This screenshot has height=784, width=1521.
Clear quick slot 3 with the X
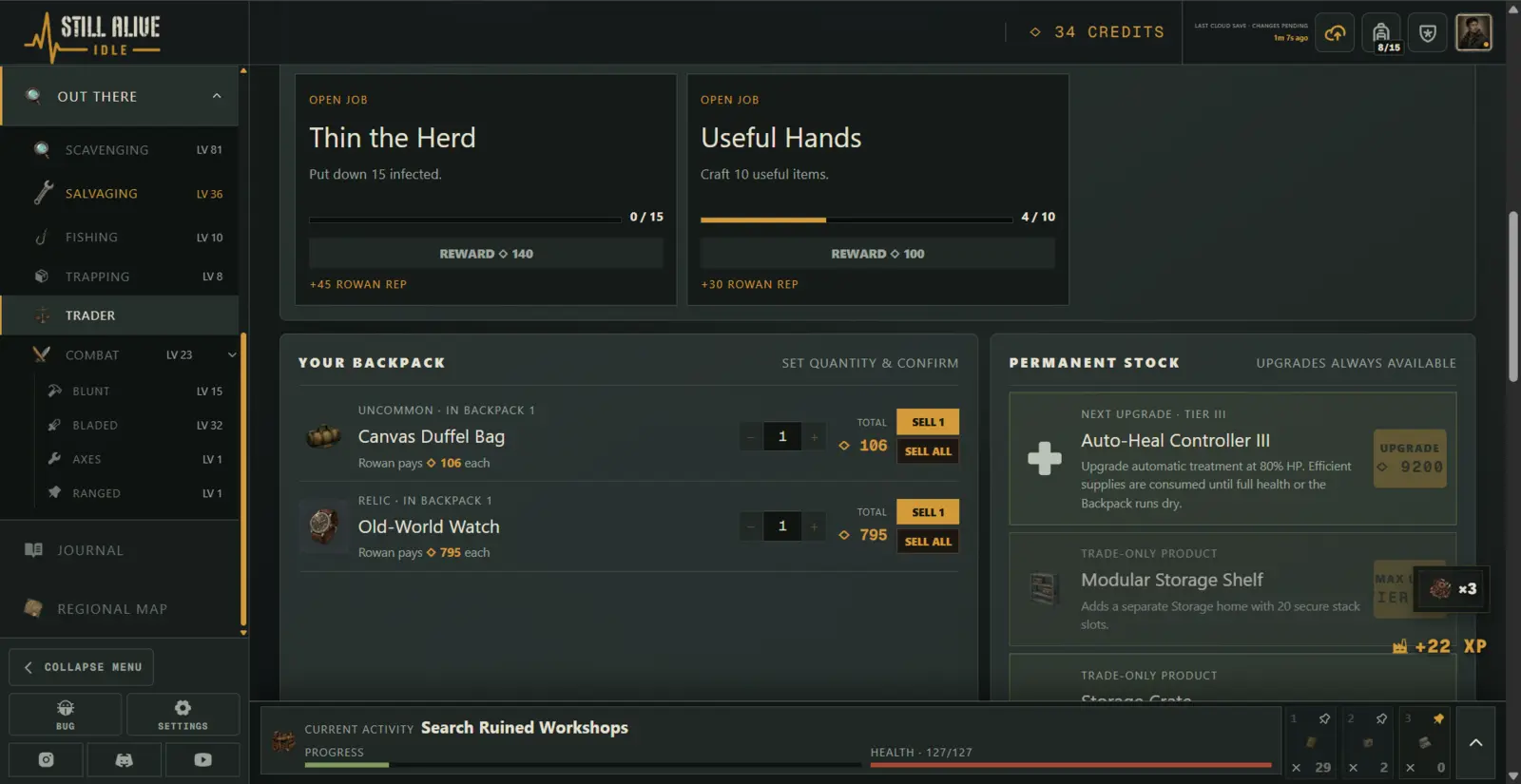[1410, 768]
